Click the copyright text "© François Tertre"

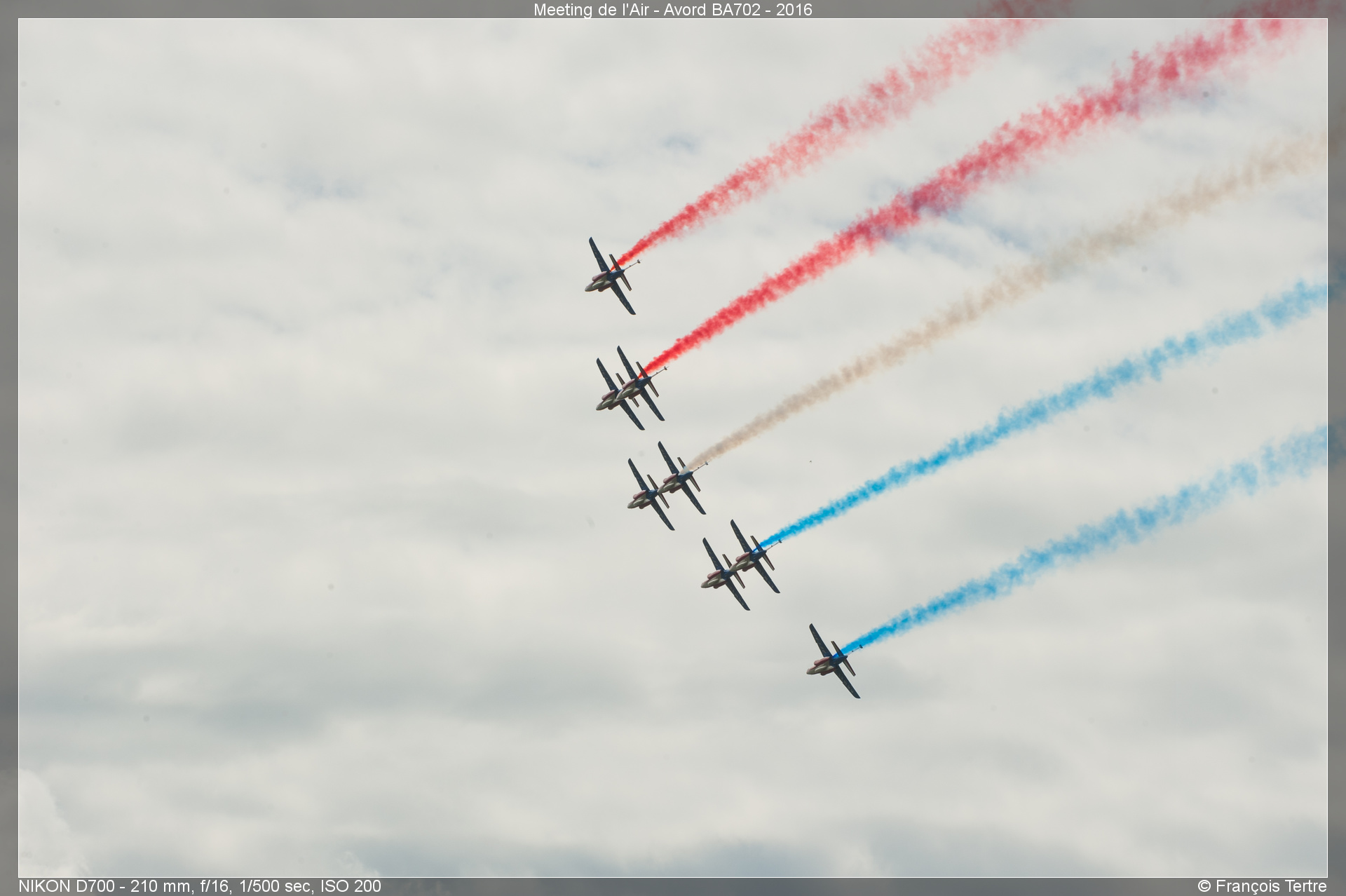pyautogui.click(x=1262, y=886)
